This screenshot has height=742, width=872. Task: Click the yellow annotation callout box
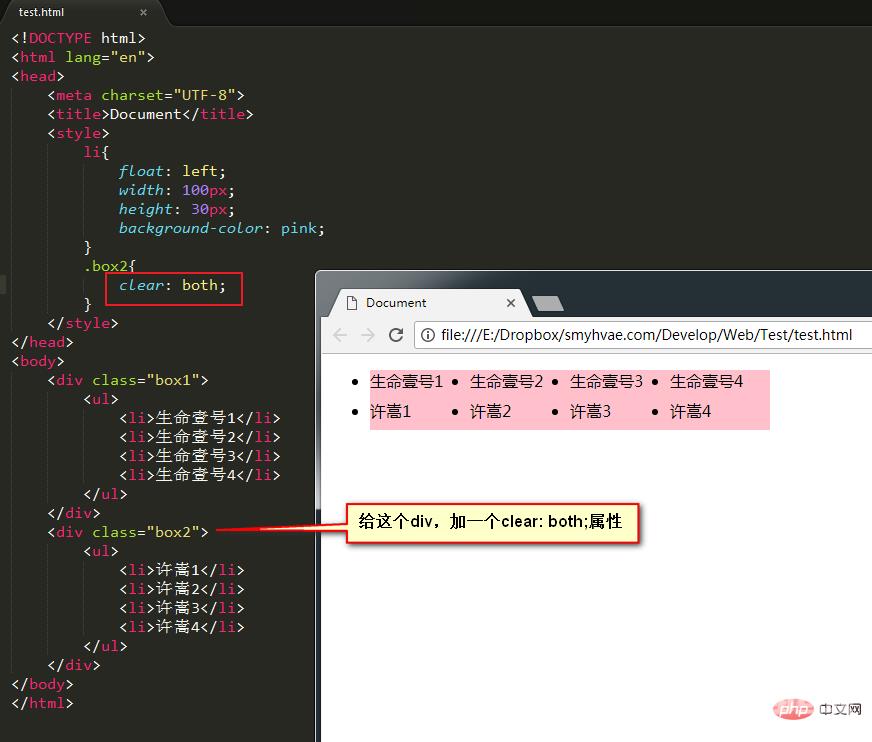click(x=492, y=522)
